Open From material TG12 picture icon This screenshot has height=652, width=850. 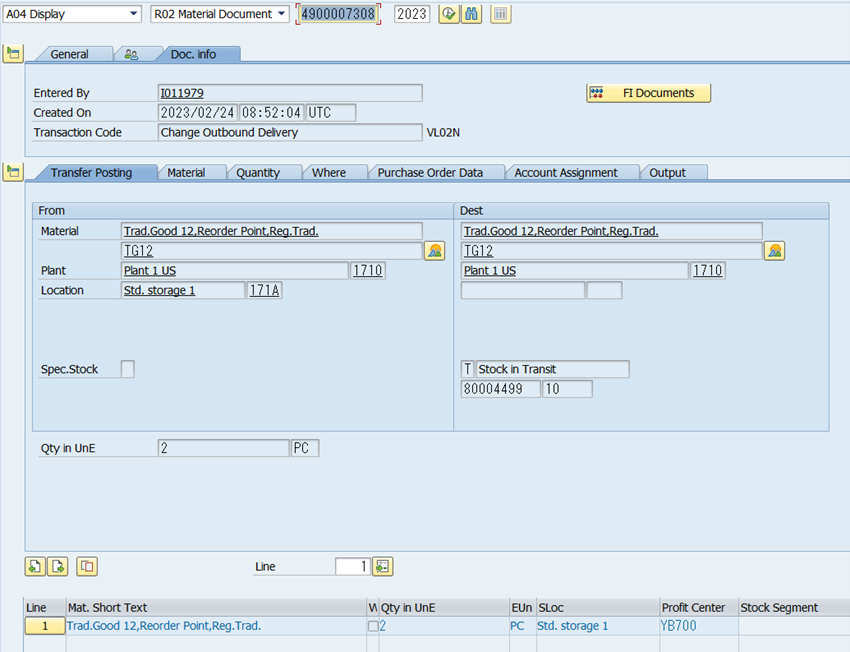click(435, 251)
